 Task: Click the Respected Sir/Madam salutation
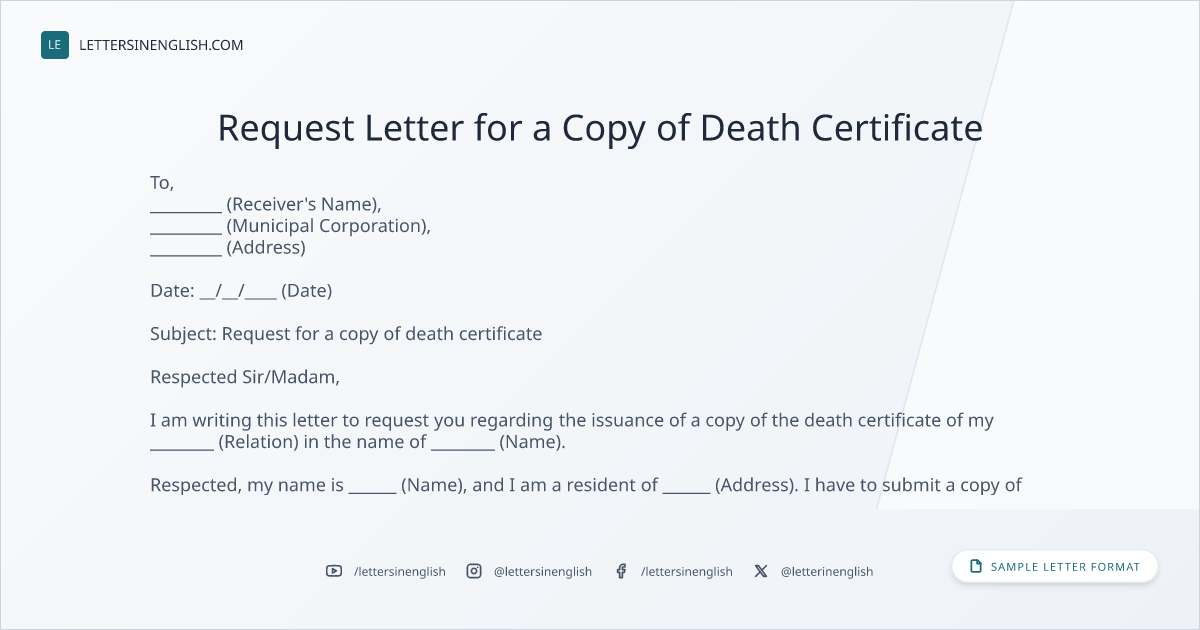point(245,377)
